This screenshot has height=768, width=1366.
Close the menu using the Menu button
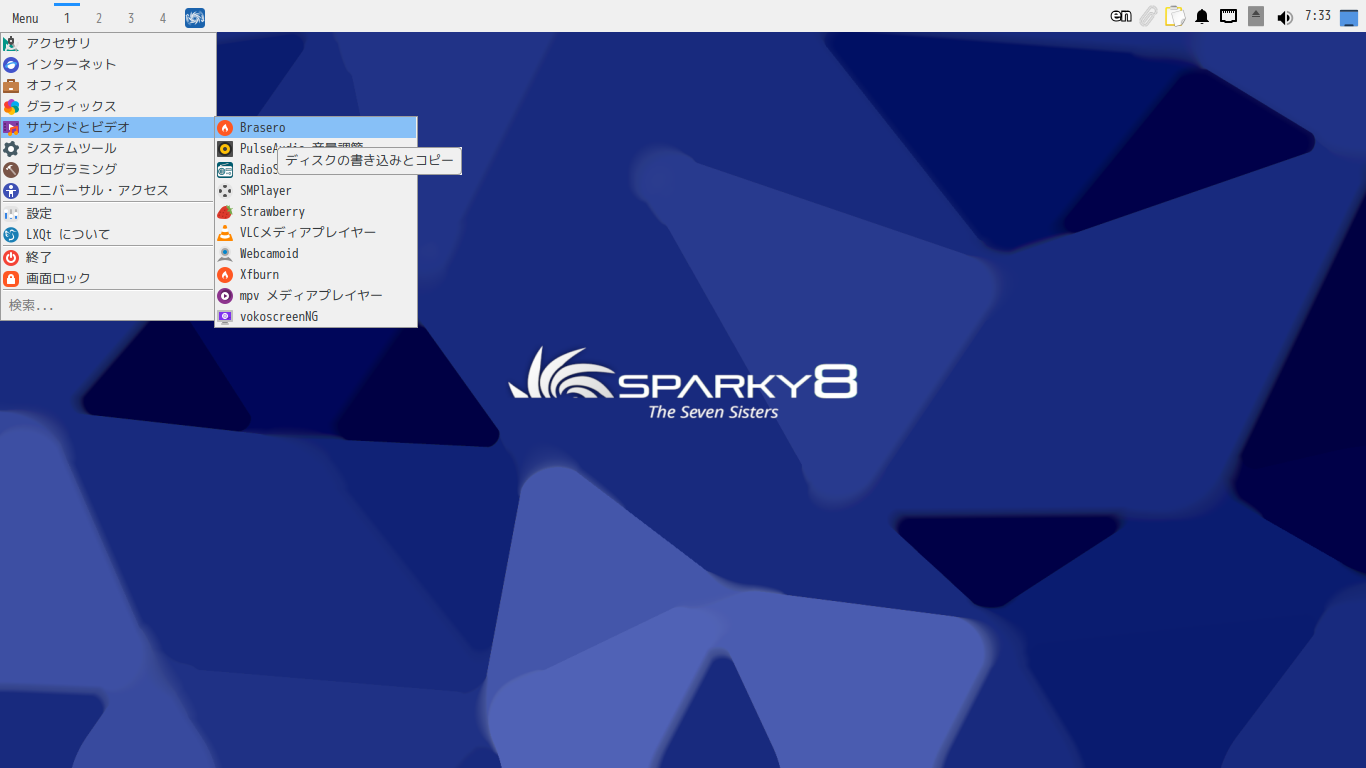pos(26,18)
